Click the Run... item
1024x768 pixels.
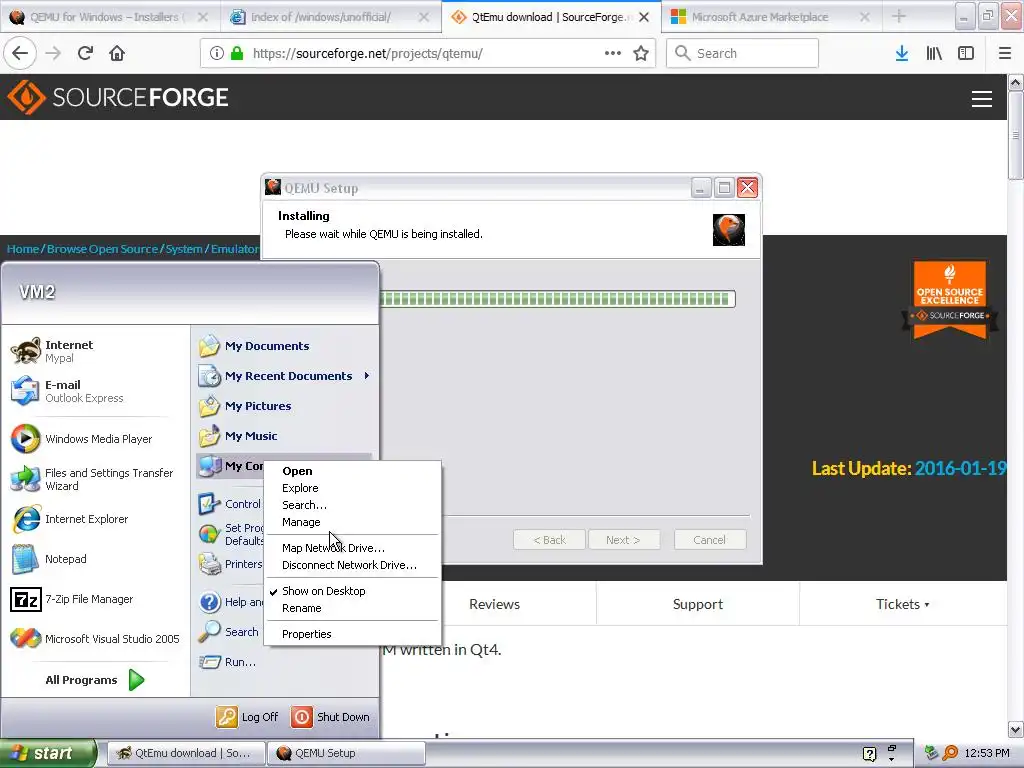coord(230,662)
